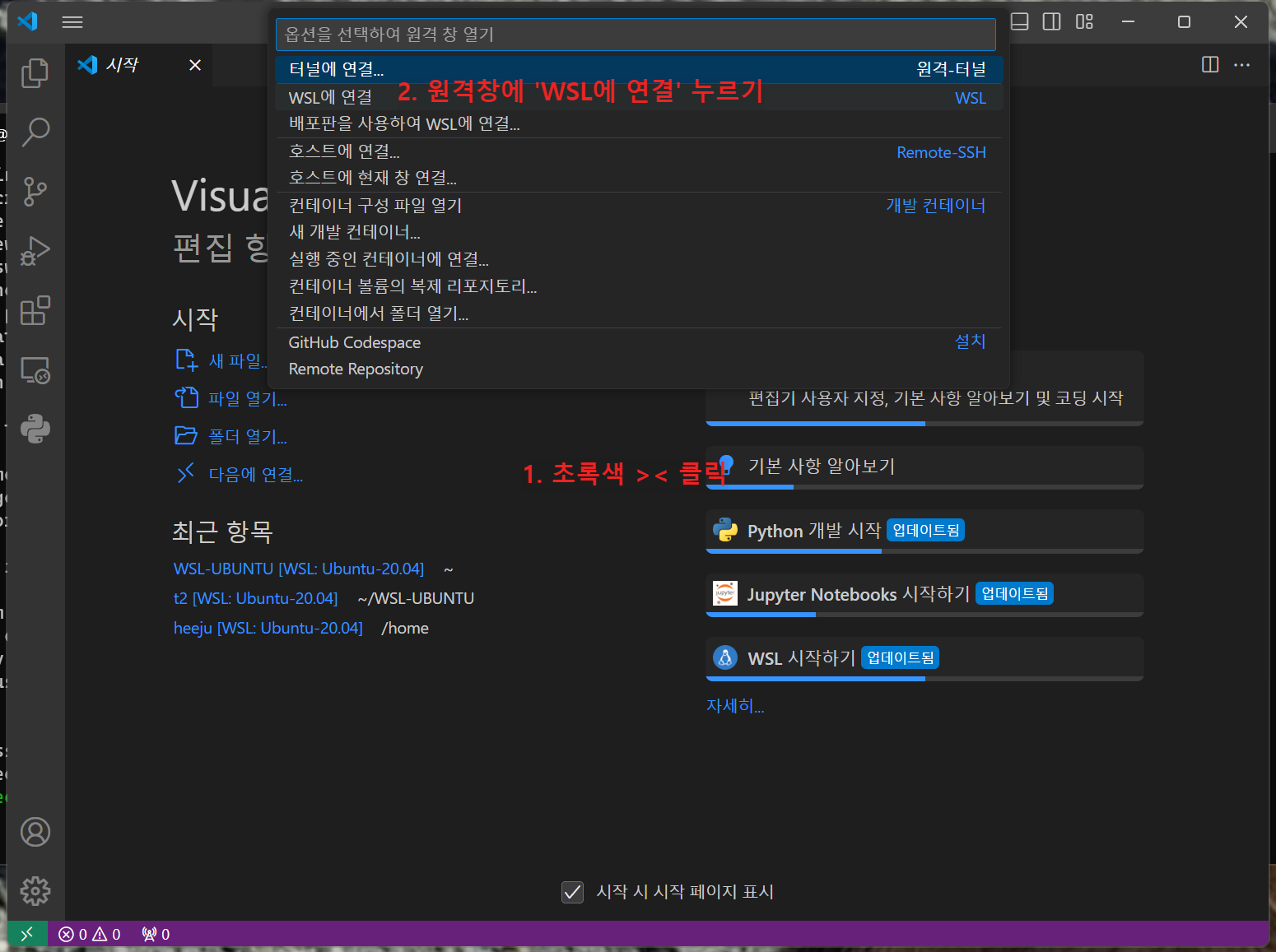Open recent 'WSL-UBUNTU [WSL: Ubuntu-20.04]'
This screenshot has height=952, width=1276.
coord(299,569)
